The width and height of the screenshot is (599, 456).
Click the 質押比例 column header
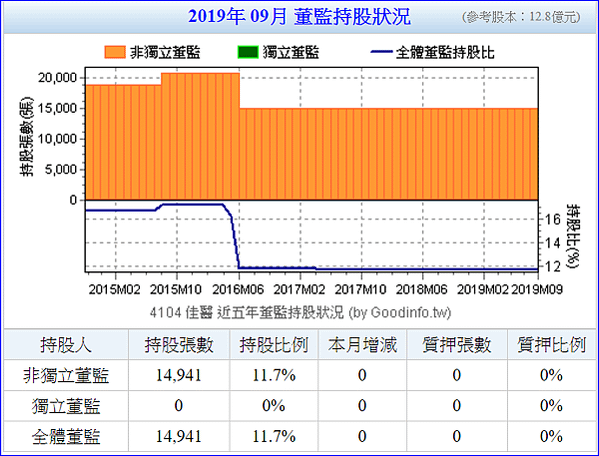[551, 345]
